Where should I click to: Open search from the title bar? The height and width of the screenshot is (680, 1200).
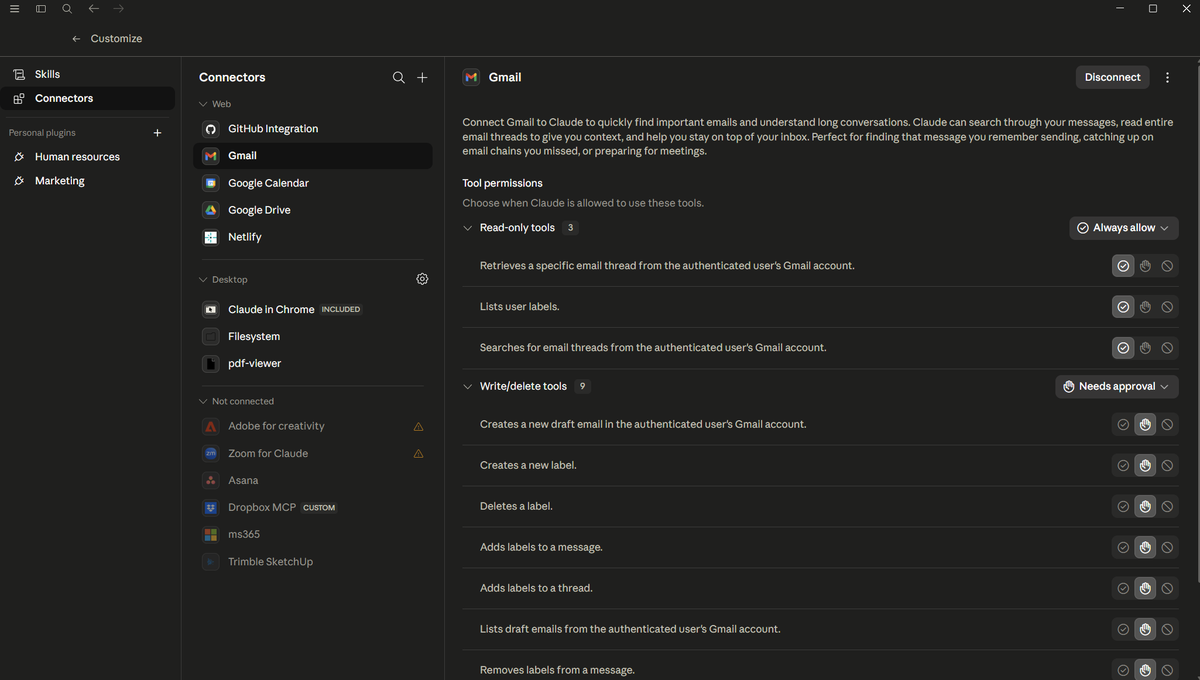(x=67, y=9)
